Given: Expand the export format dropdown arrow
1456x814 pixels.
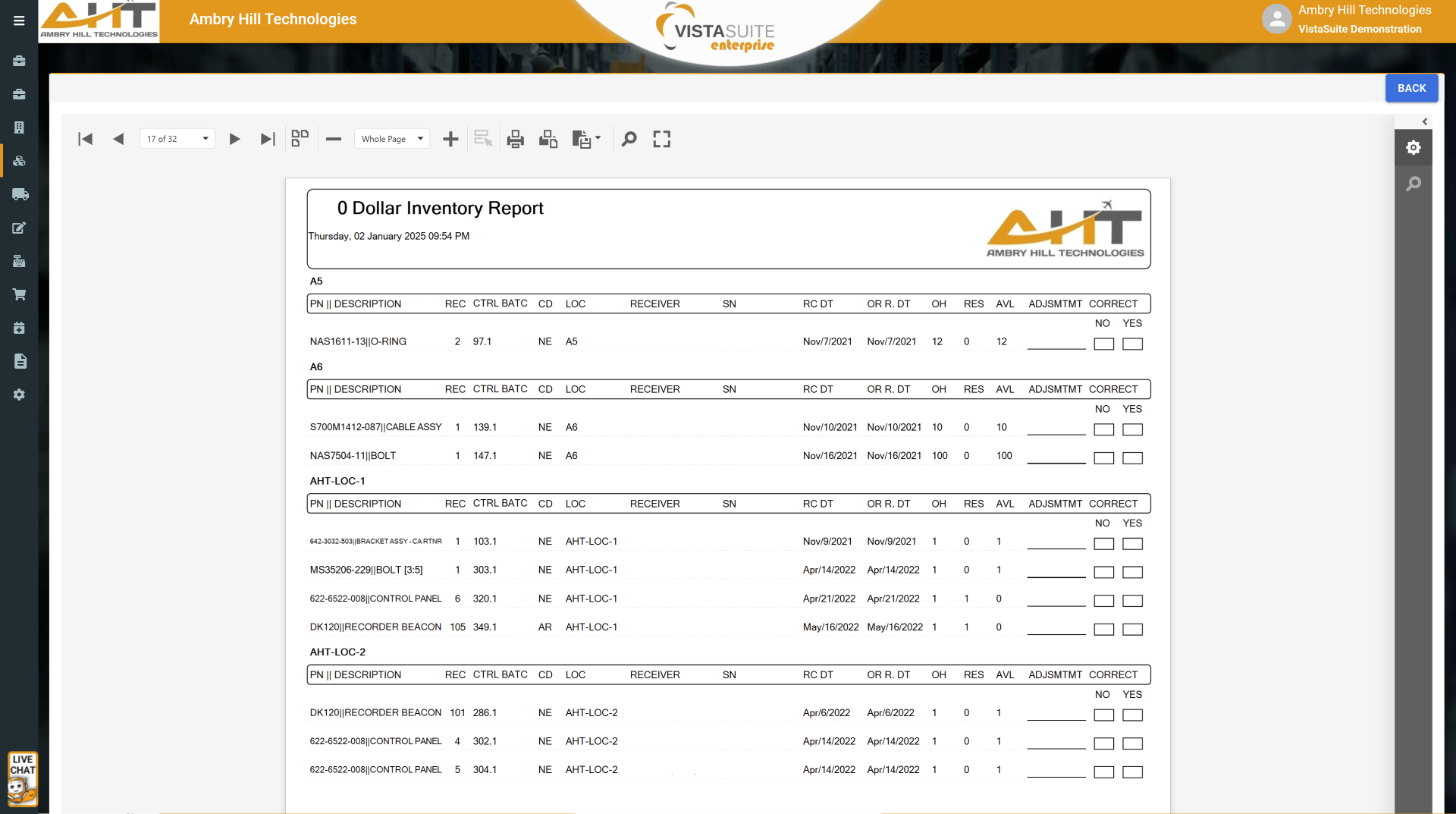Looking at the screenshot, I should [598, 138].
